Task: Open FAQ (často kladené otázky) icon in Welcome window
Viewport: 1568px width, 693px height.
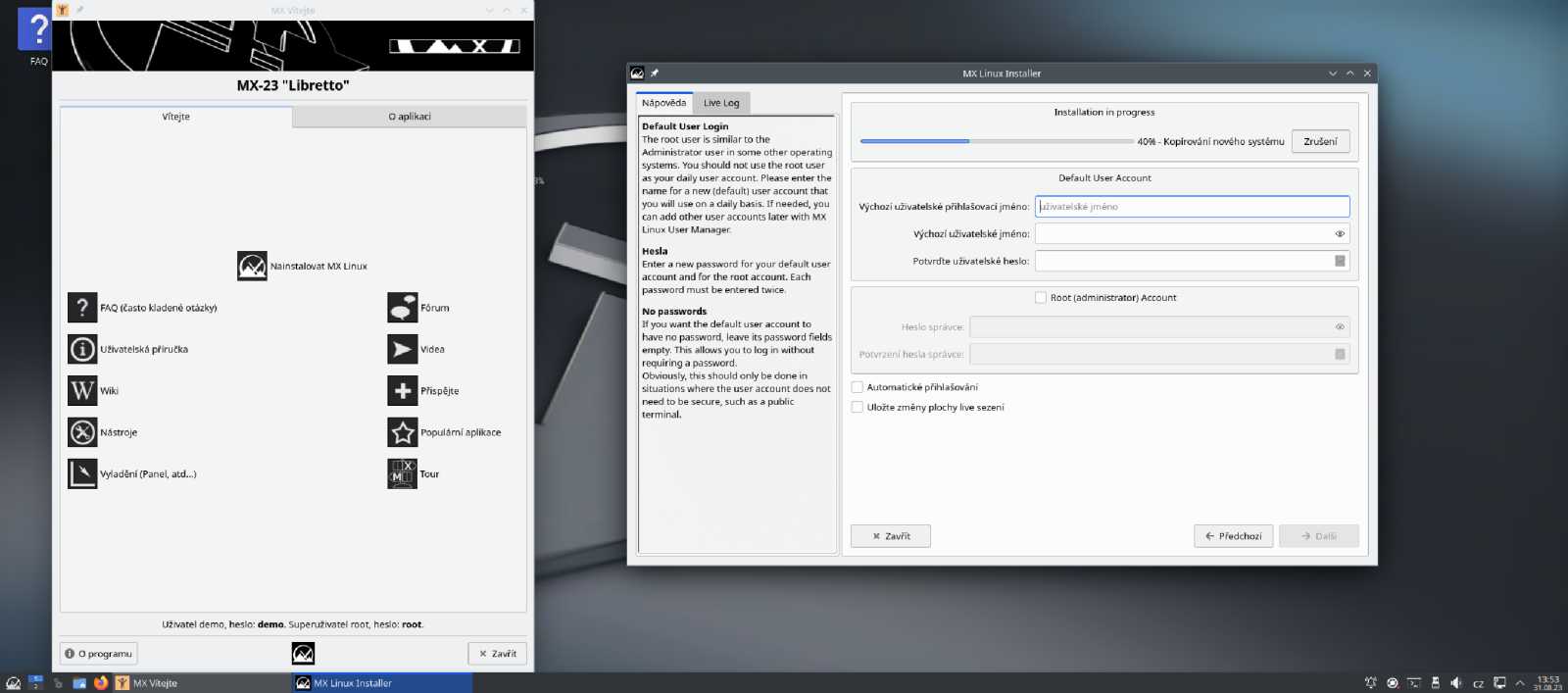Action: [82, 308]
